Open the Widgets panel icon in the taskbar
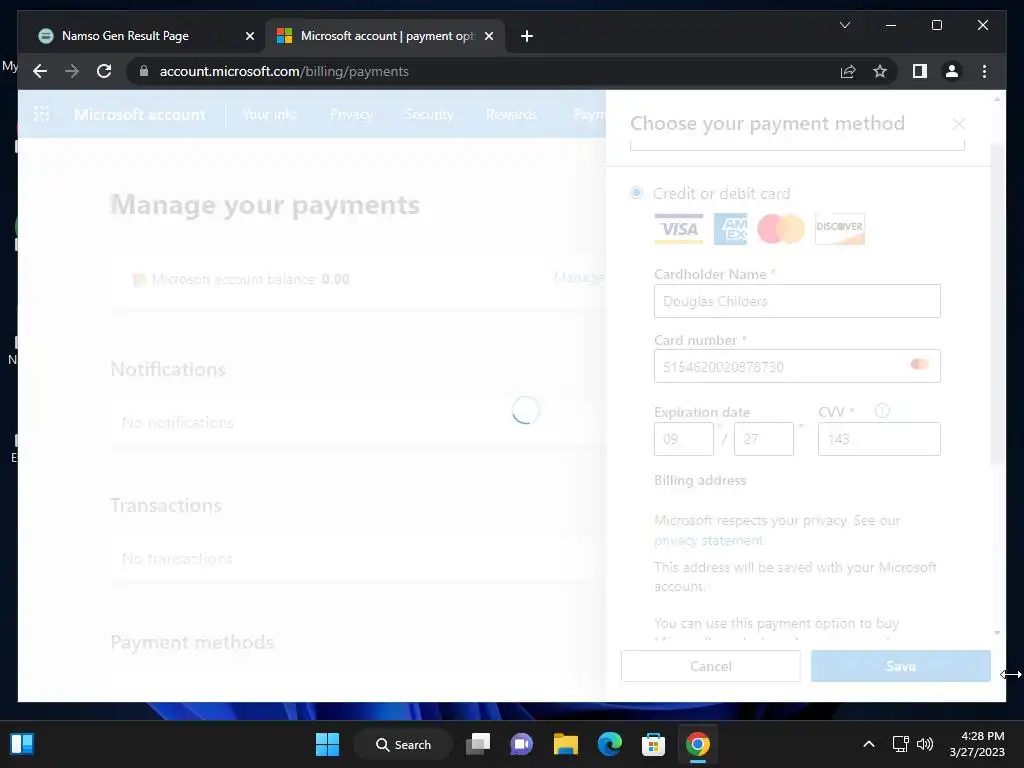1024x768 pixels. [x=22, y=744]
